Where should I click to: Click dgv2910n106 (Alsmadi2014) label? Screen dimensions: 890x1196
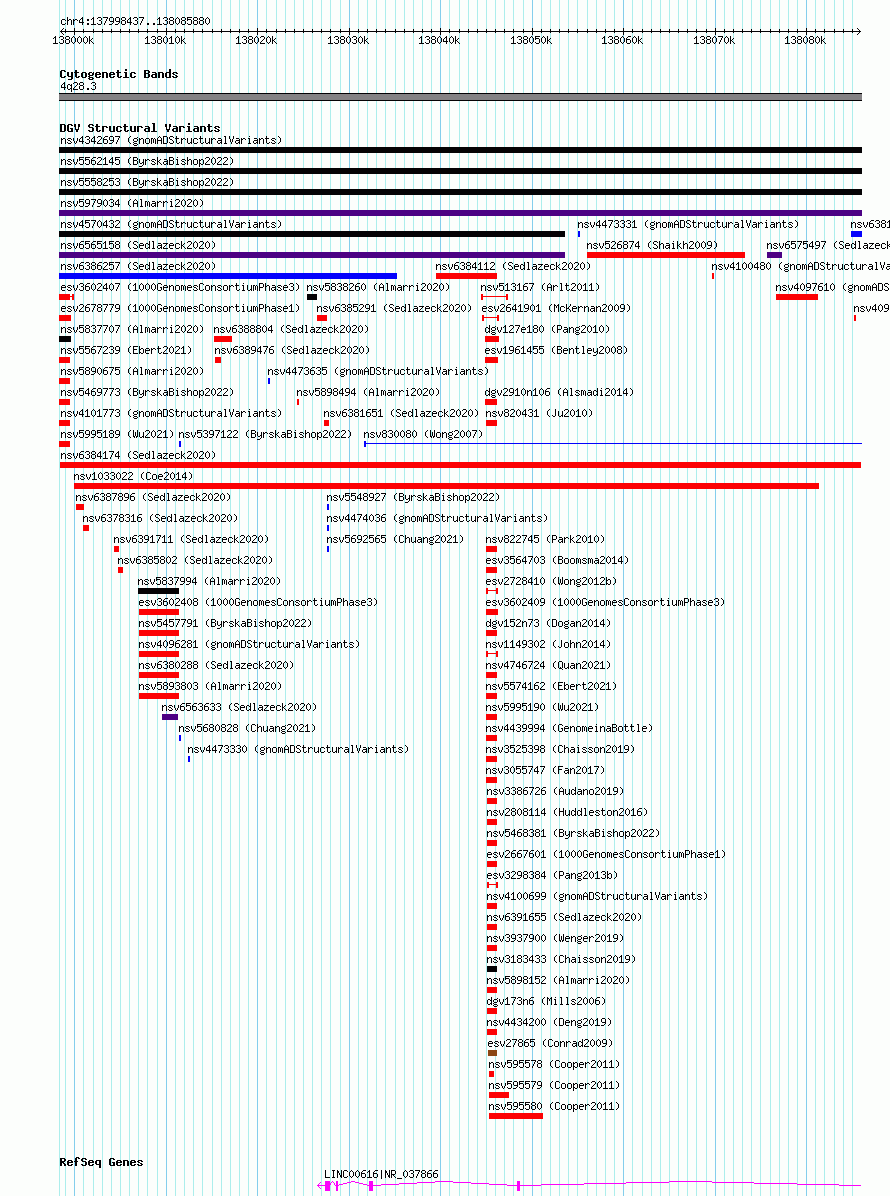point(559,392)
